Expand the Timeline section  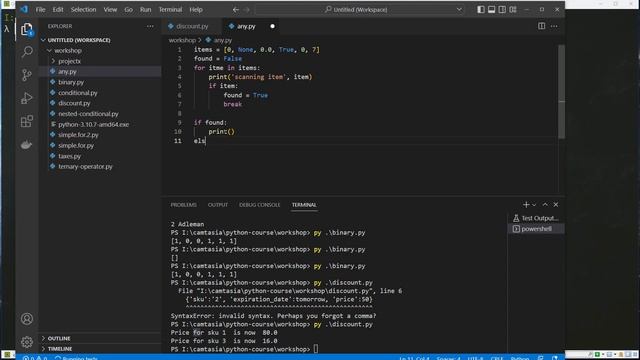100,349
